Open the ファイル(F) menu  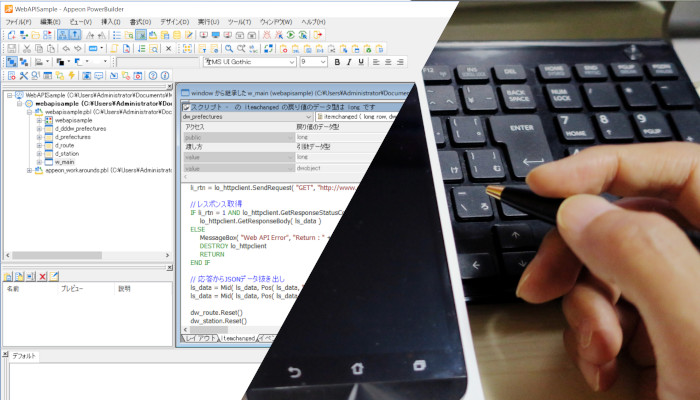point(18,21)
